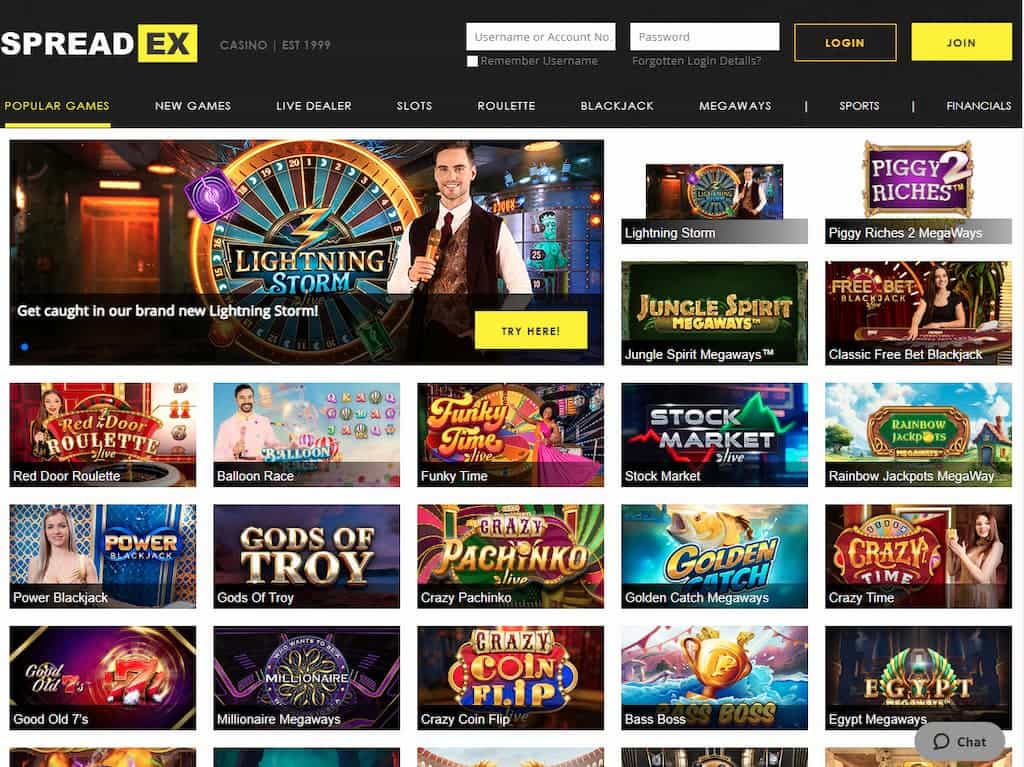The height and width of the screenshot is (767, 1024).
Task: Select the Gods Of Troy game tile
Action: coord(306,556)
